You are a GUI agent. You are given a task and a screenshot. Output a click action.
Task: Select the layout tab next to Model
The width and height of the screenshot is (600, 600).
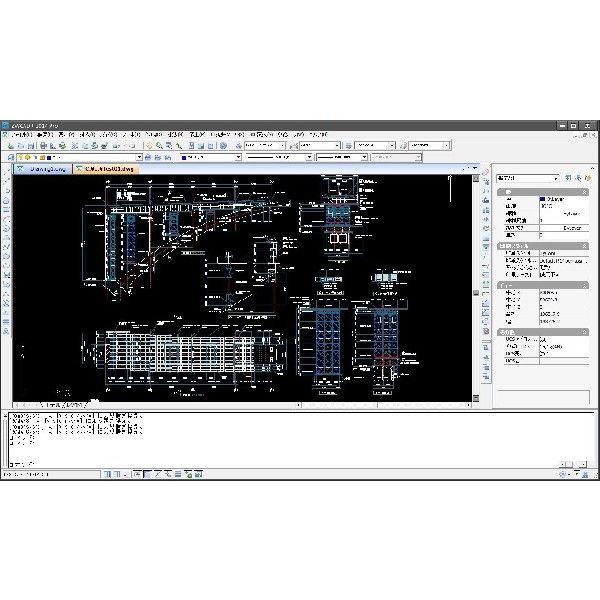pyautogui.click(x=74, y=405)
